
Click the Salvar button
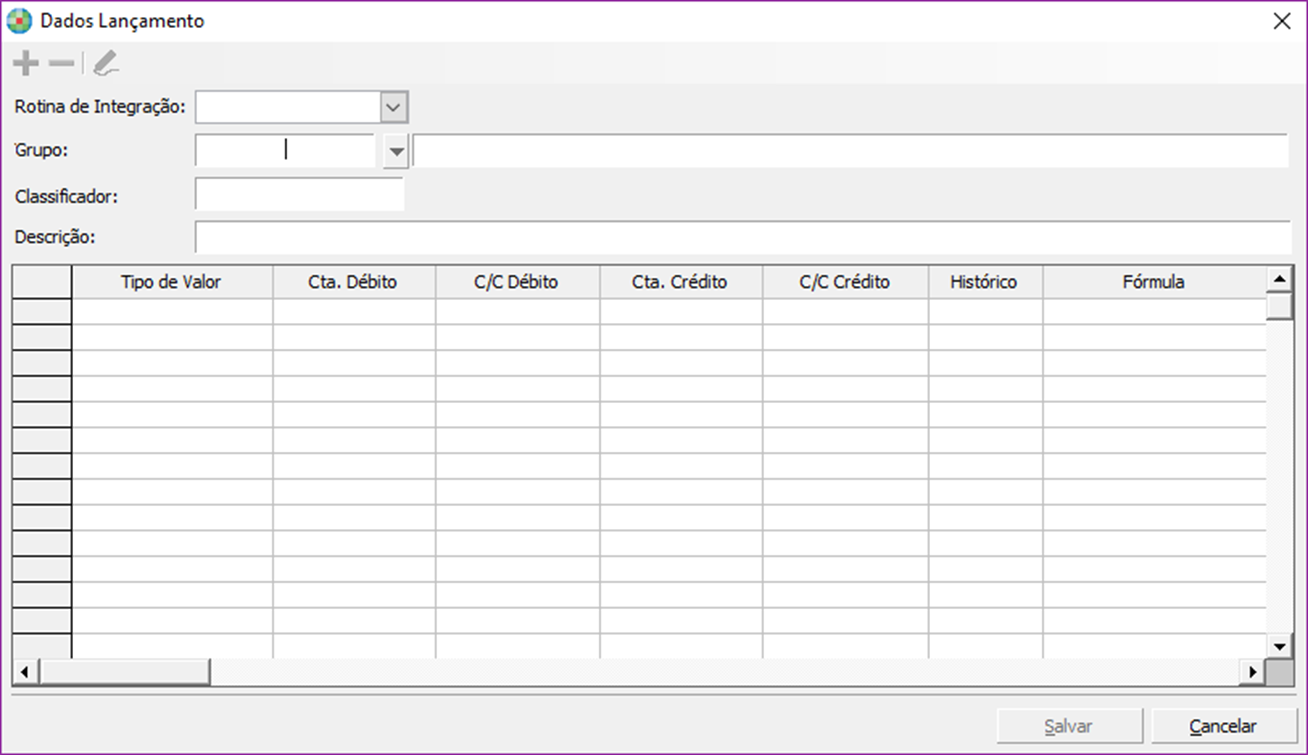coord(1069,726)
